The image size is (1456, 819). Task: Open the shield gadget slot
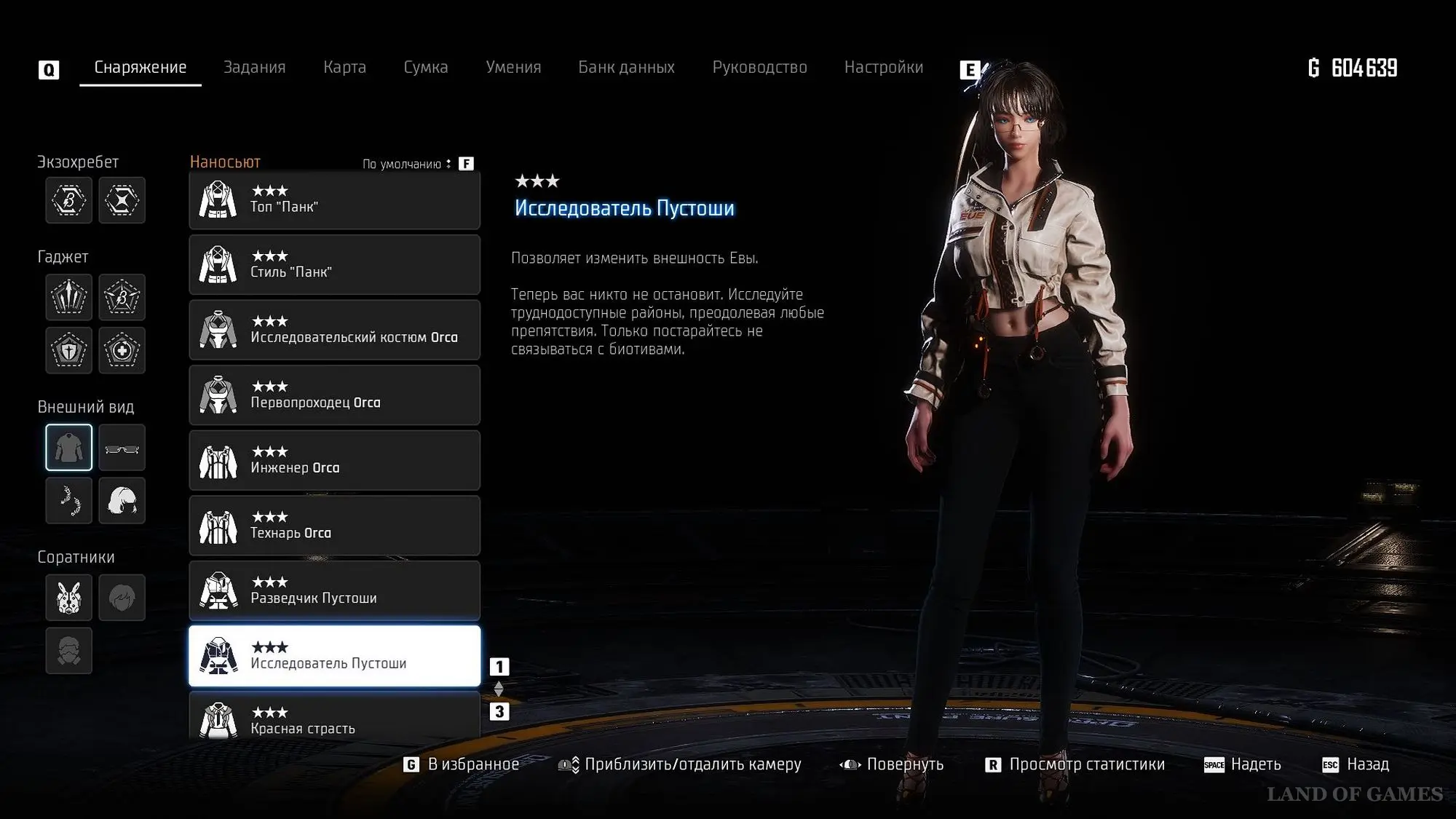tap(68, 350)
